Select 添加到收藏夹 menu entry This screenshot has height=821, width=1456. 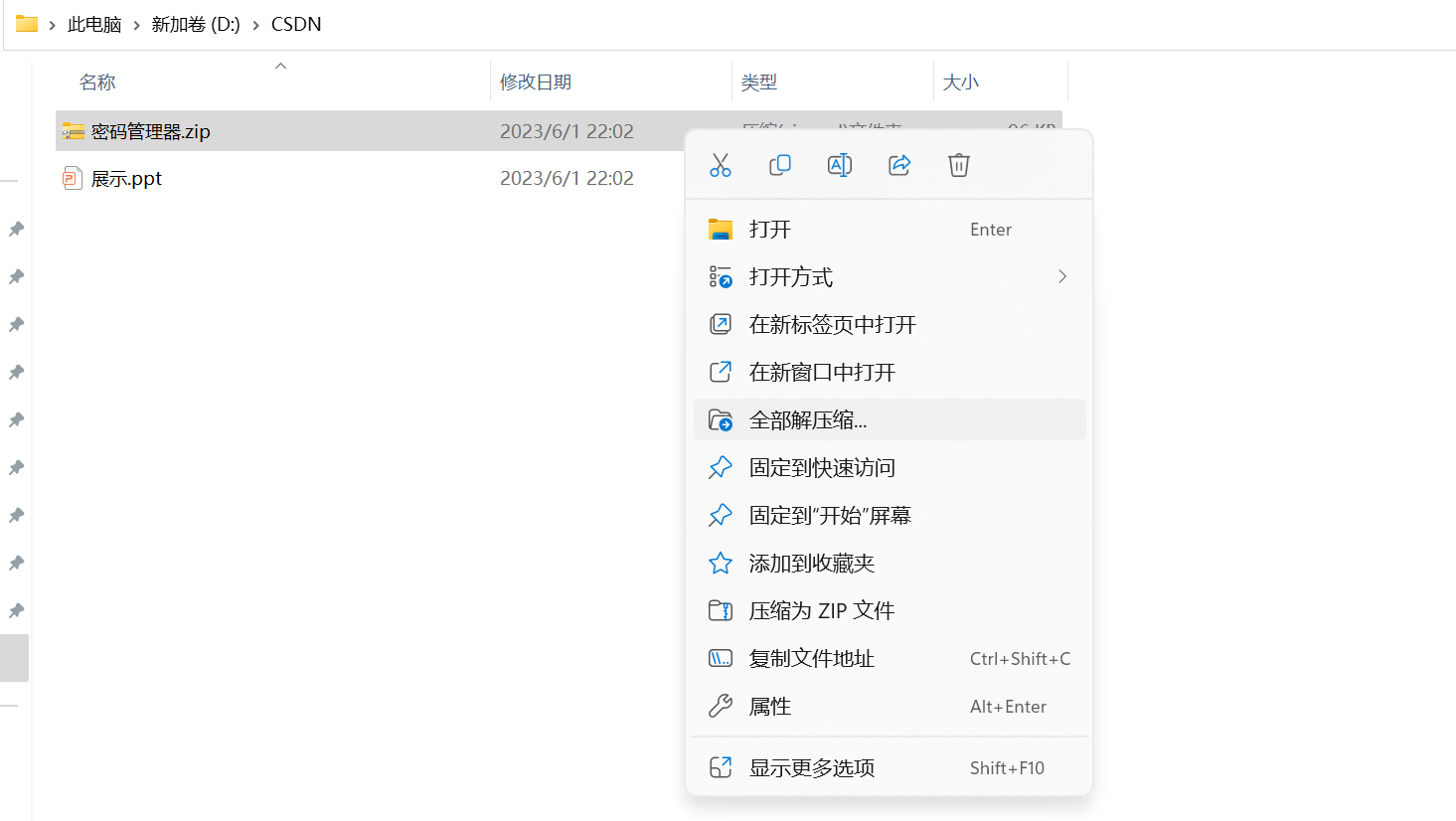click(x=890, y=563)
